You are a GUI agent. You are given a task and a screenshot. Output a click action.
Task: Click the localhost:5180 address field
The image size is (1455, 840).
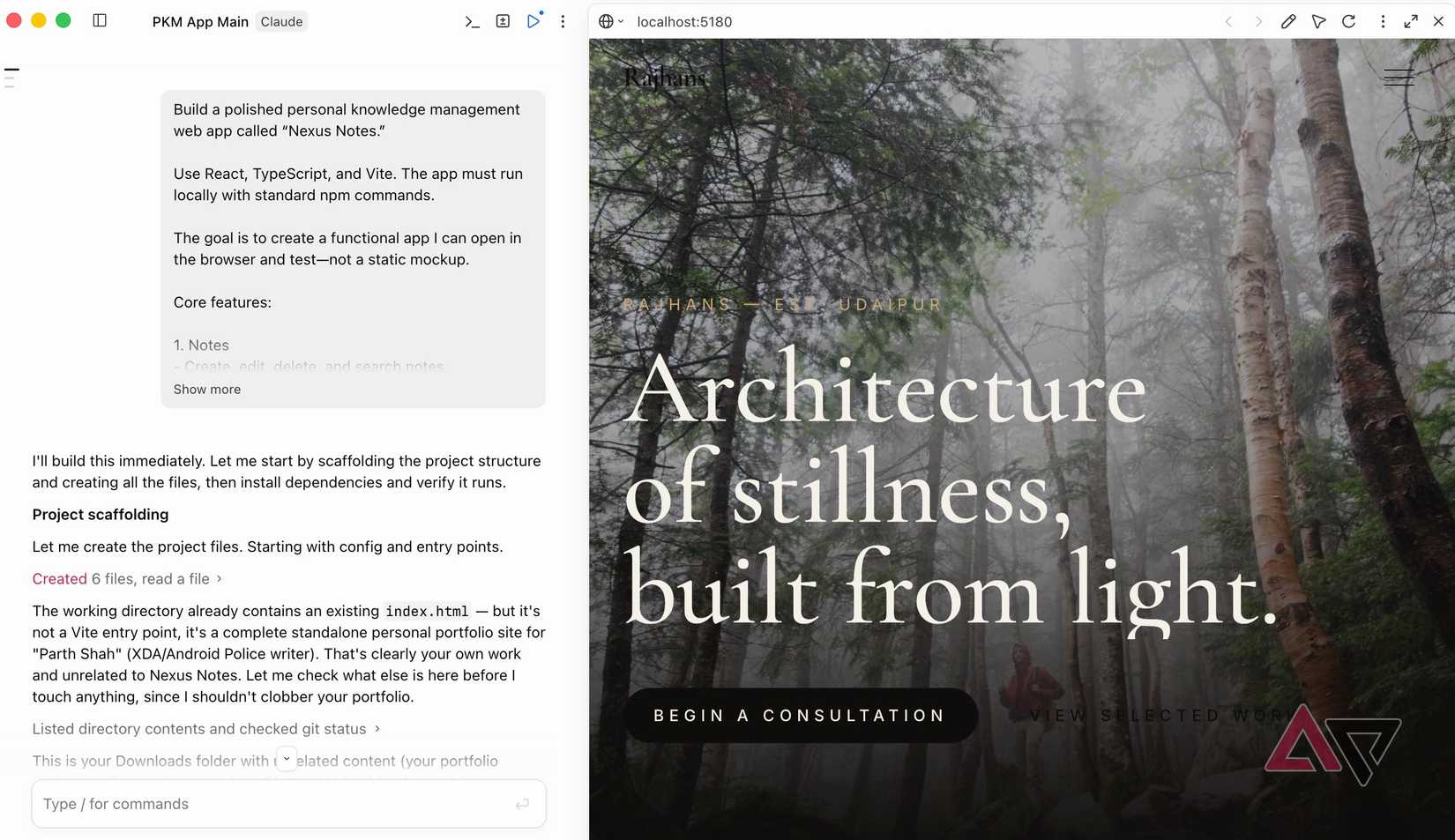[x=684, y=21]
